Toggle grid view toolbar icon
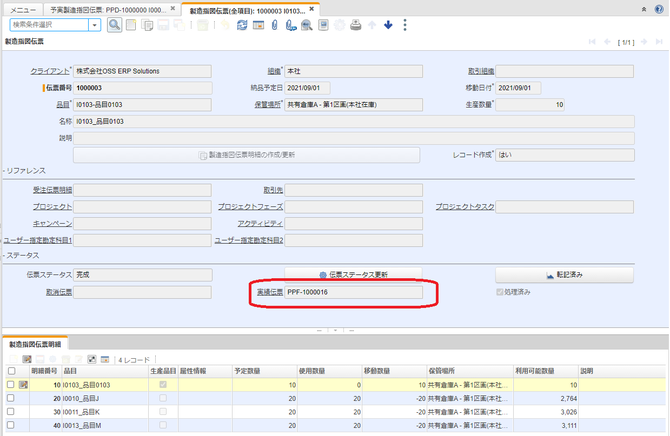The height and width of the screenshot is (436, 670). point(258,25)
